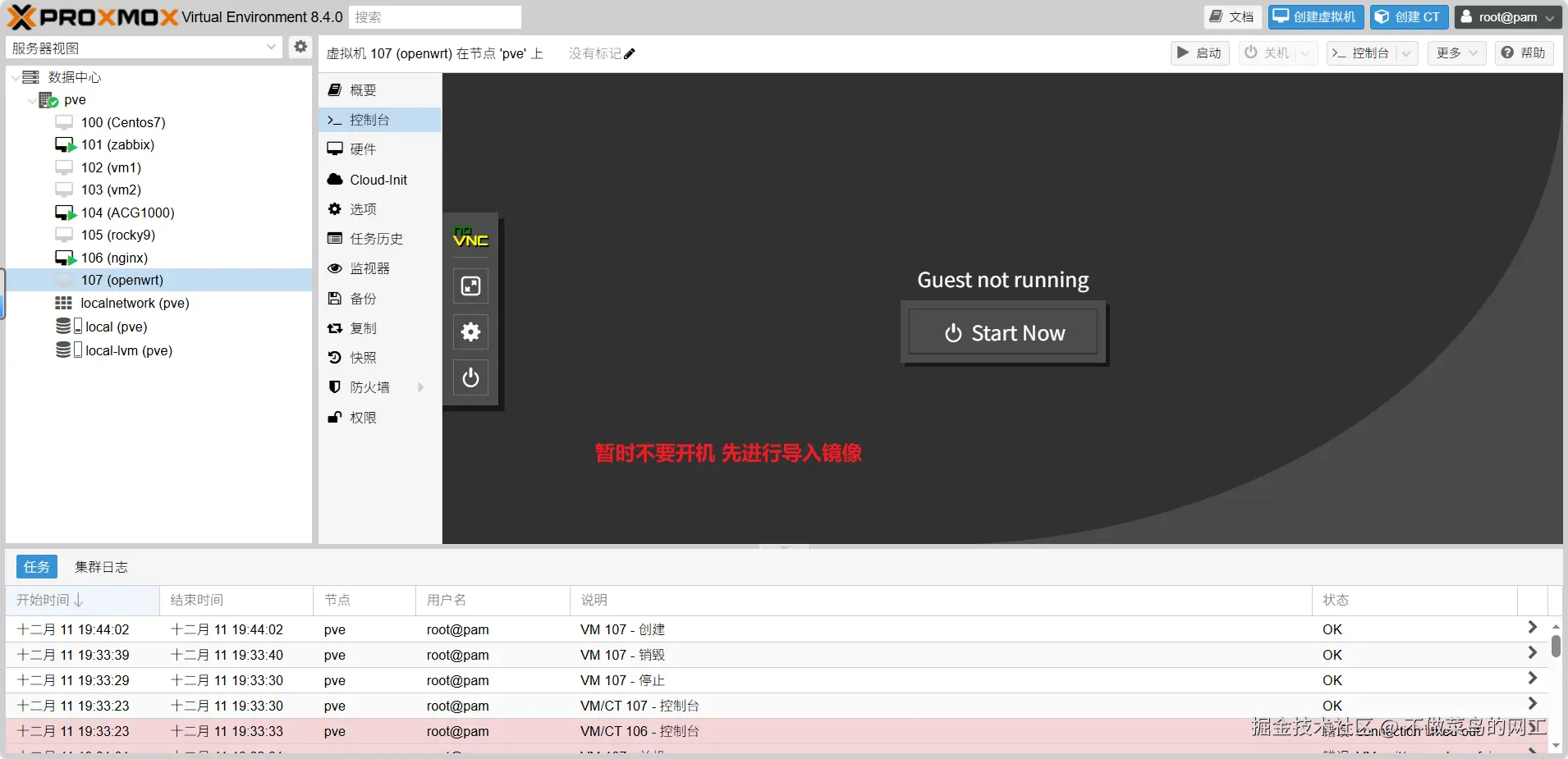Click 没有标记 tags label
The width and height of the screenshot is (1568, 759).
(594, 53)
